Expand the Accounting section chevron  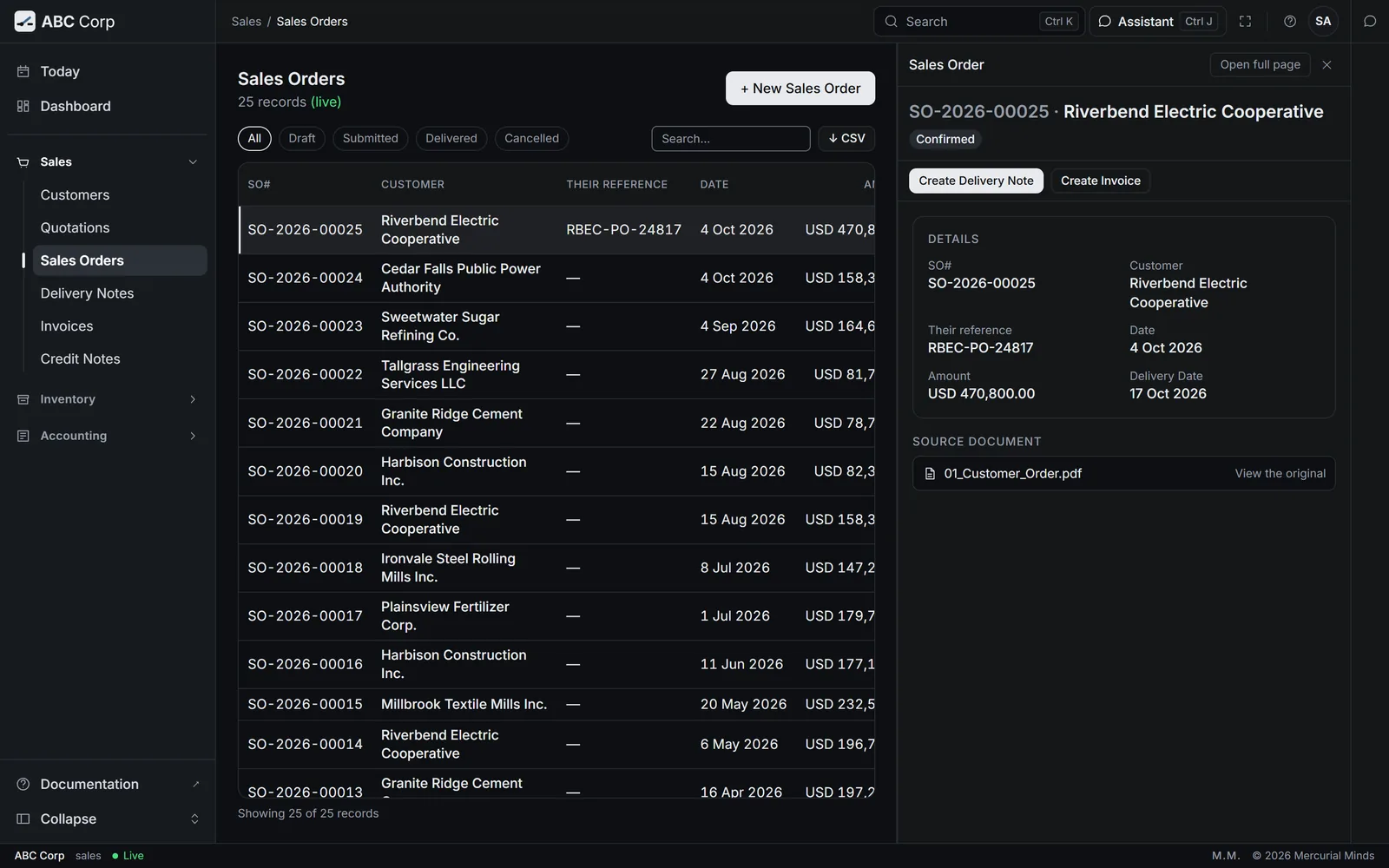[x=193, y=436]
